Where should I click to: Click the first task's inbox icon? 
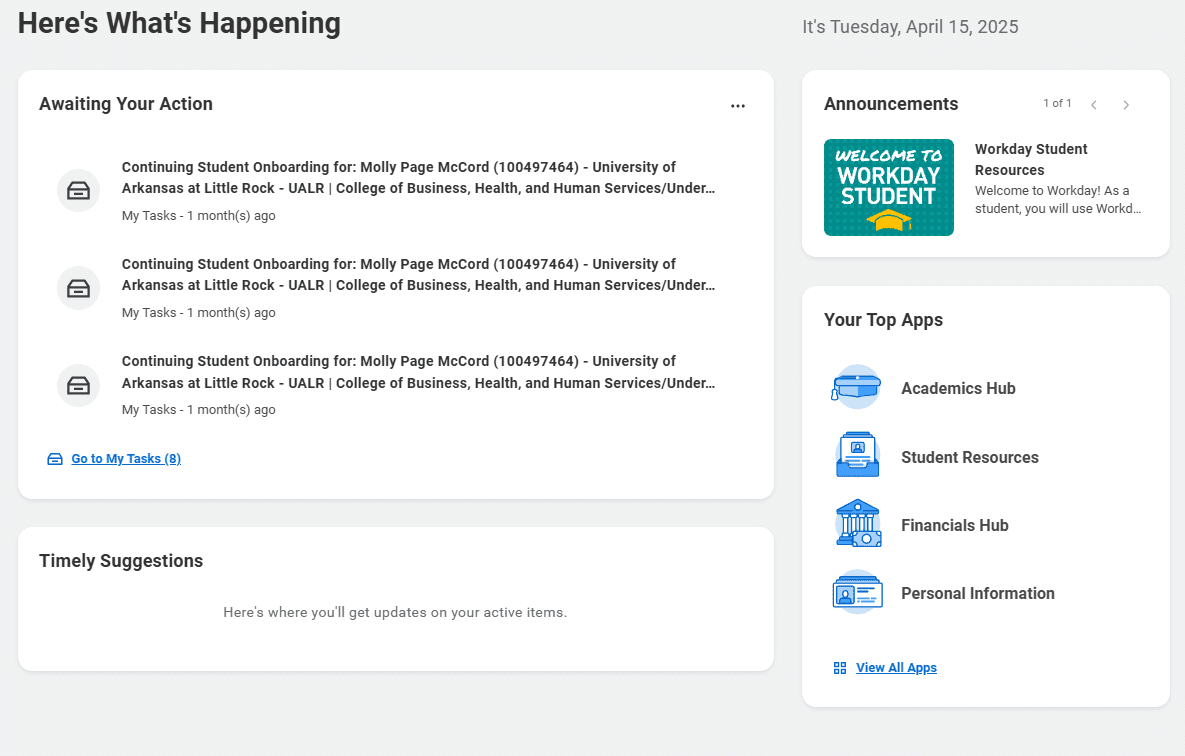pyautogui.click(x=78, y=190)
